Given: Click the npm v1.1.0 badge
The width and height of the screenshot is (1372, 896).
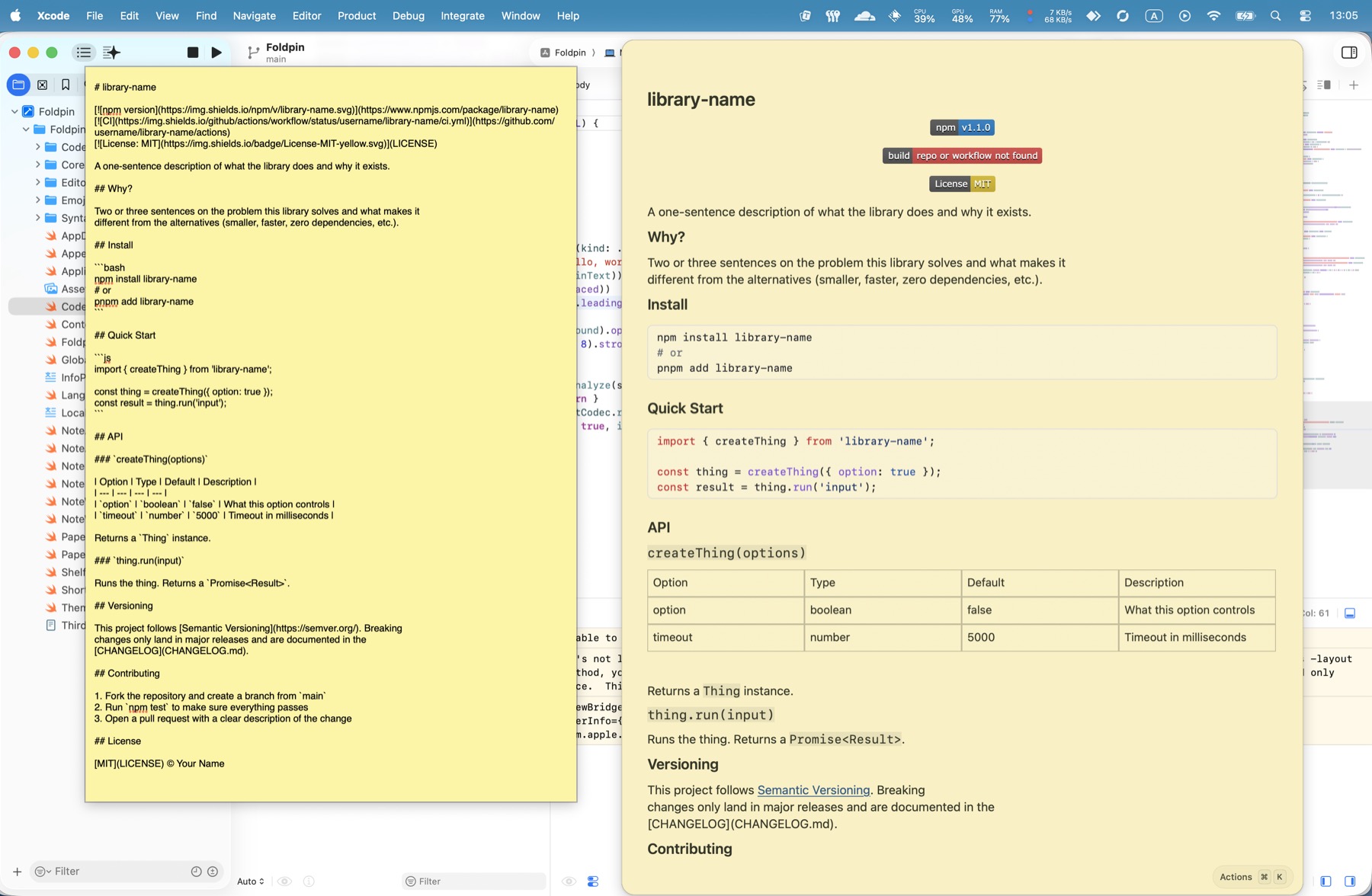Looking at the screenshot, I should (x=962, y=127).
